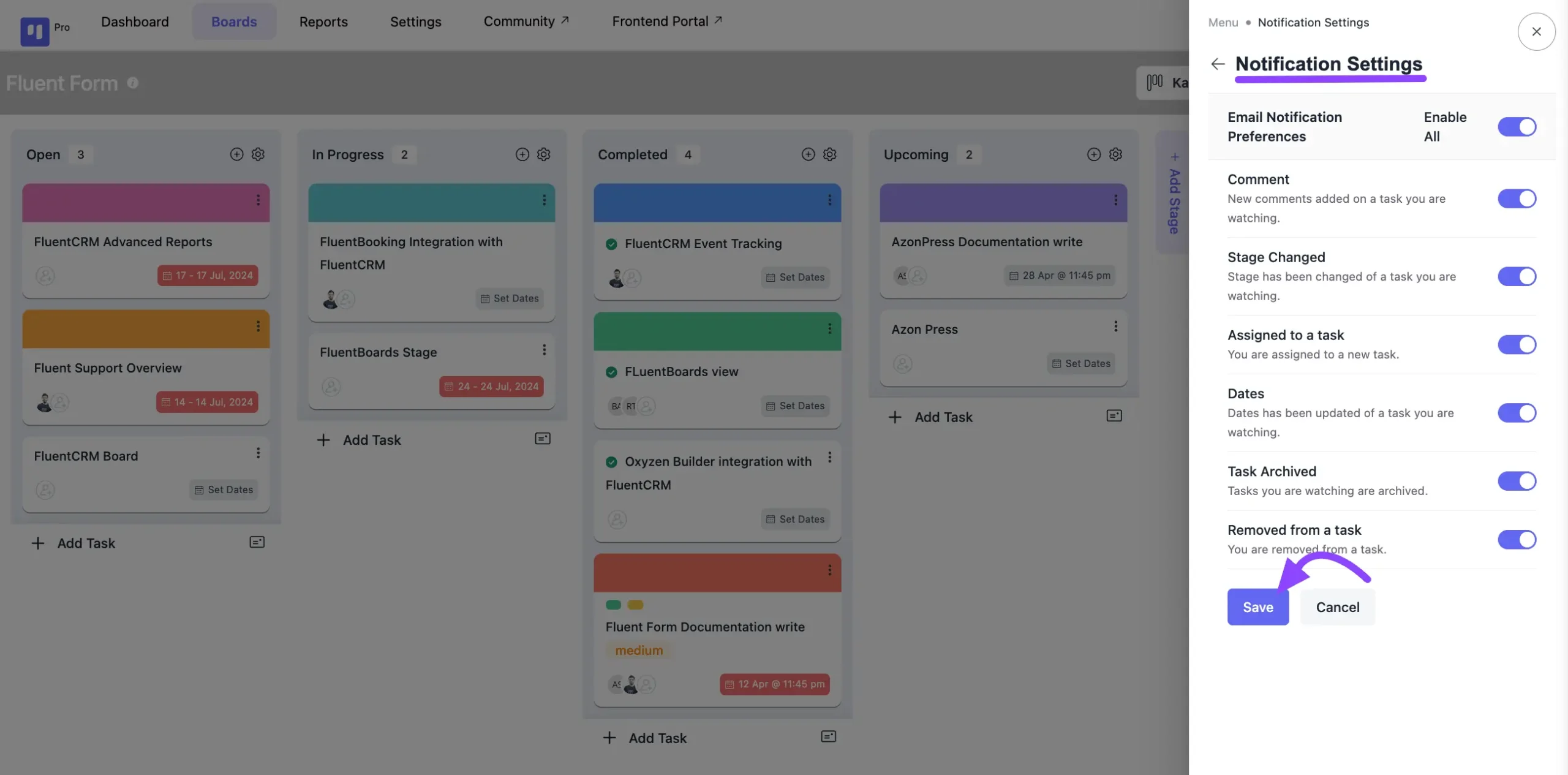This screenshot has width=1568, height=775.
Task: Open three-dot menu on Fluent Support Overview card
Action: (258, 327)
